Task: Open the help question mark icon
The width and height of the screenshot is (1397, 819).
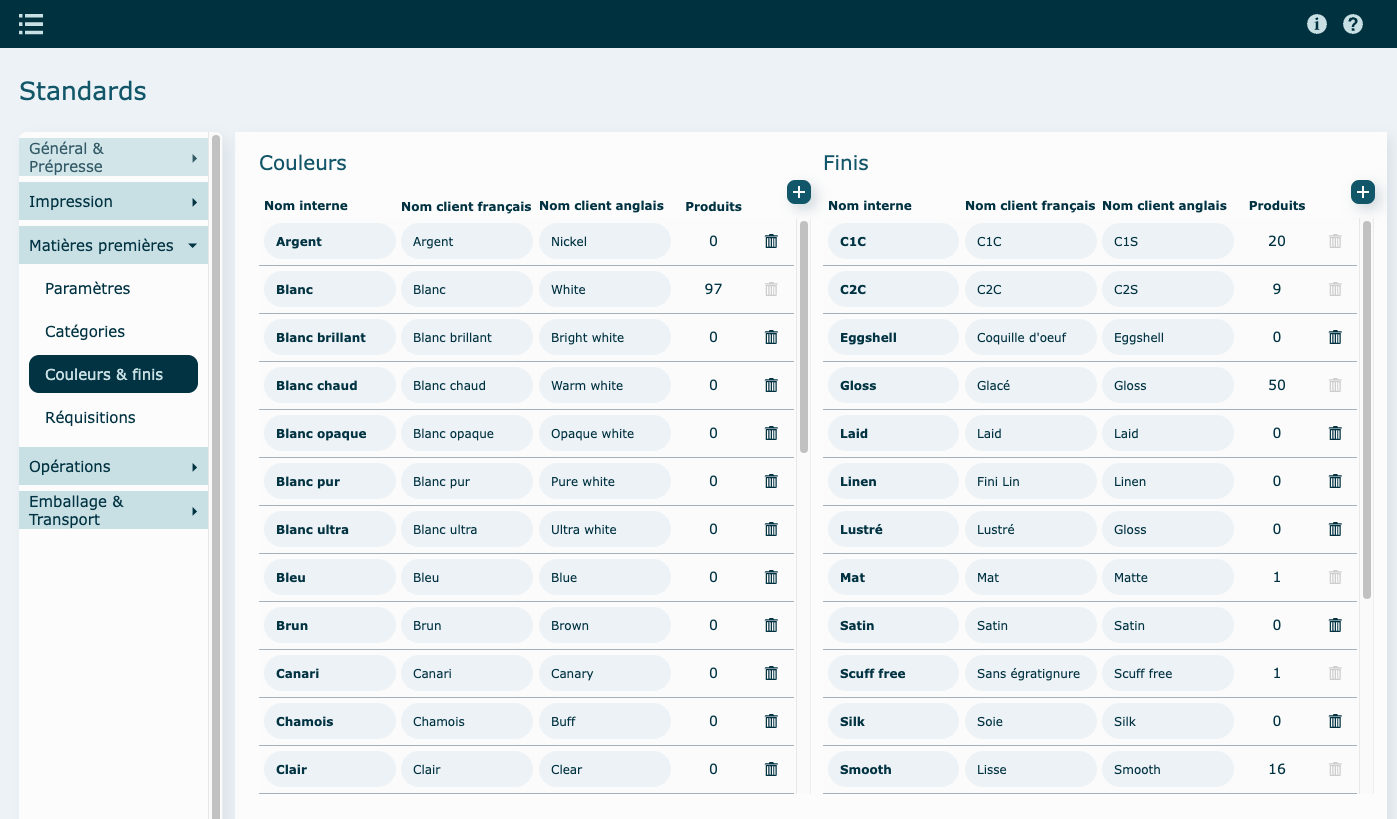Action: [1353, 24]
